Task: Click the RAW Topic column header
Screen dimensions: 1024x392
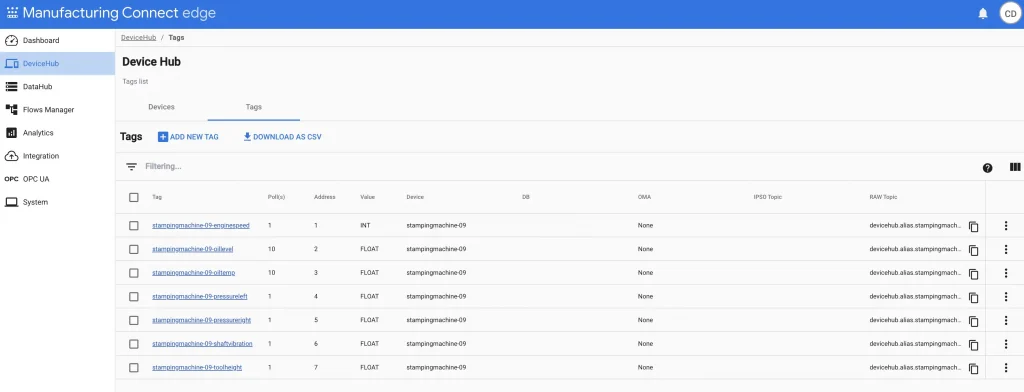Action: [884, 197]
